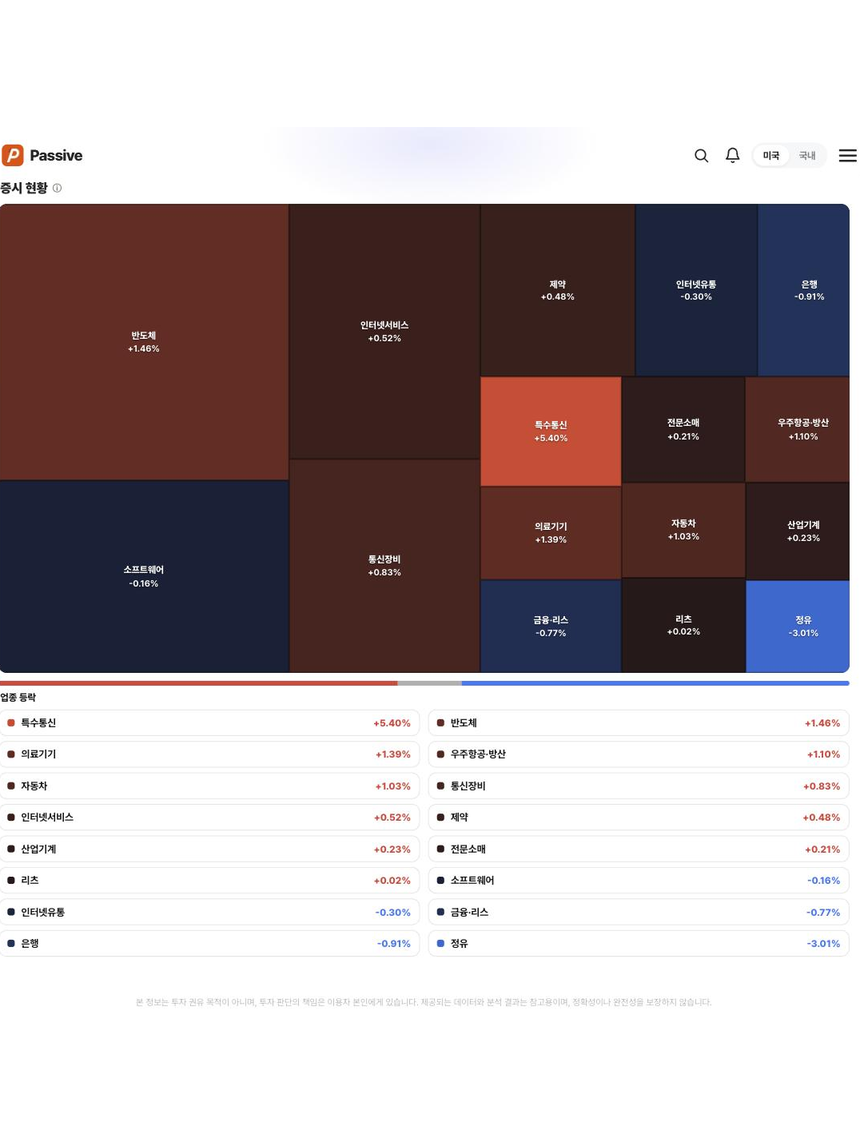Image resolution: width=860 pixels, height=1146 pixels.
Task: Select 우주항공·방산 row in the list
Action: pos(639,754)
